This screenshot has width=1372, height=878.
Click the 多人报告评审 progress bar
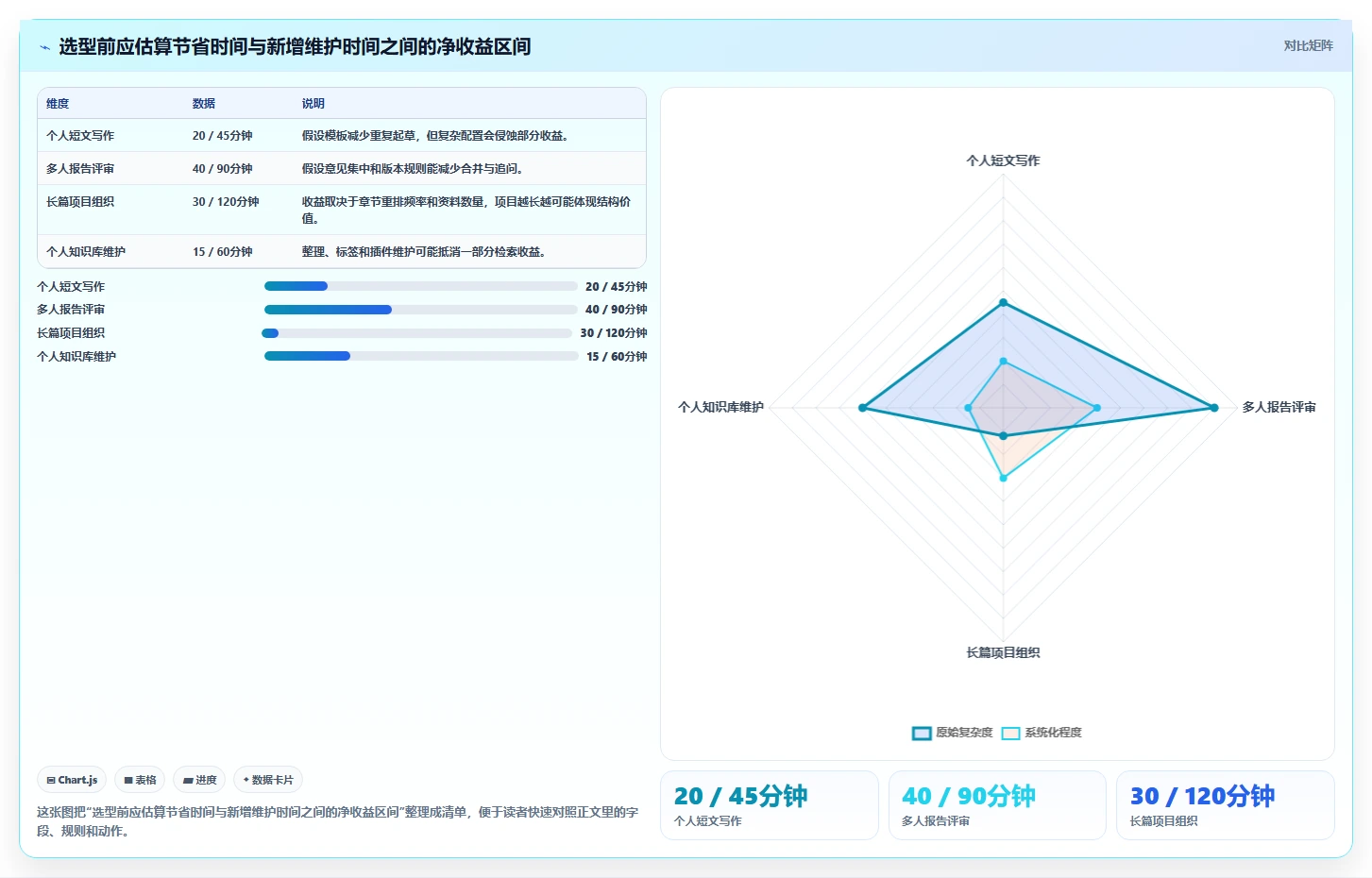pos(421,310)
